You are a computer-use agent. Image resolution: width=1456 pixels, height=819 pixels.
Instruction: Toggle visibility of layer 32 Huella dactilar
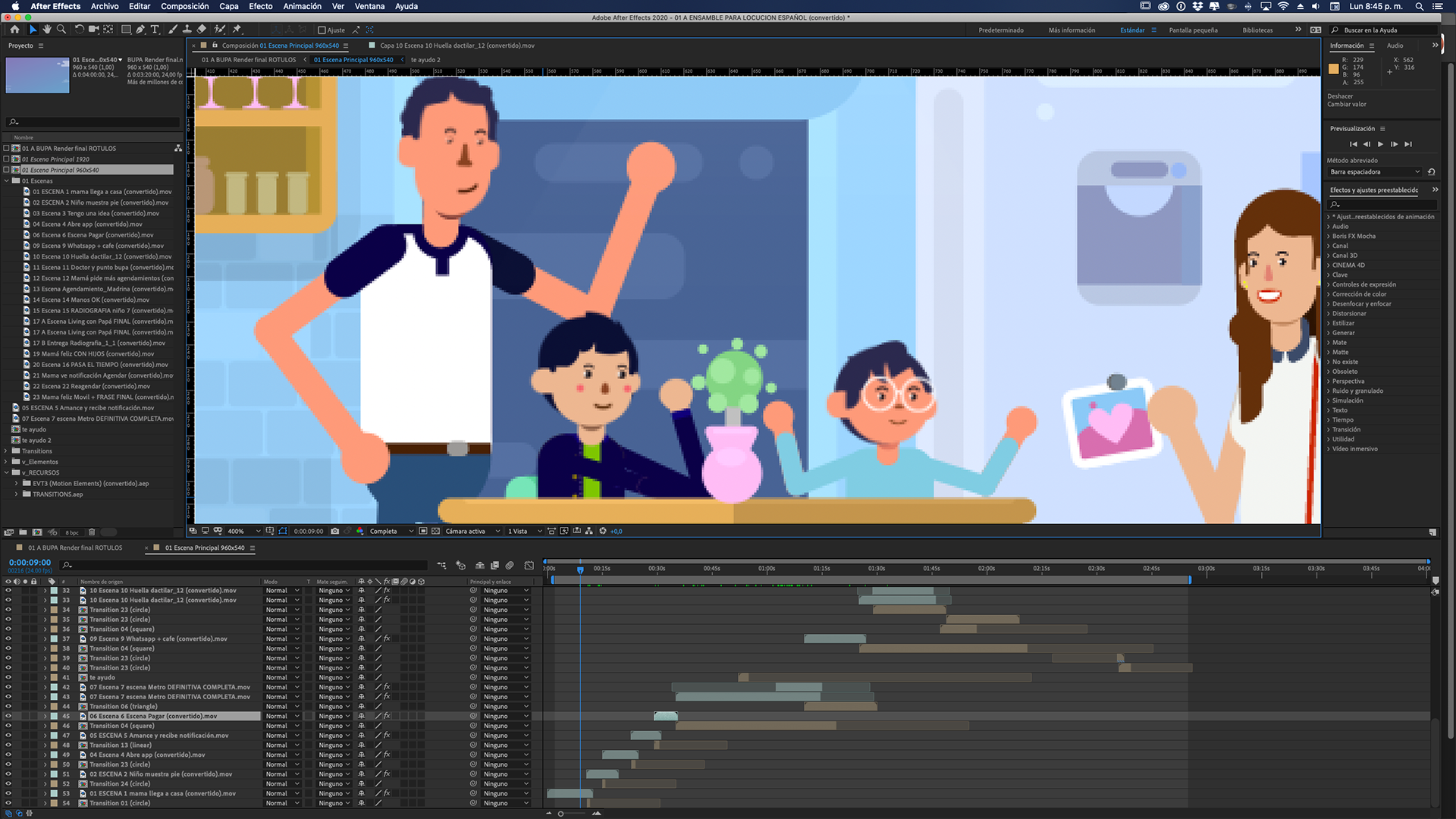8,590
